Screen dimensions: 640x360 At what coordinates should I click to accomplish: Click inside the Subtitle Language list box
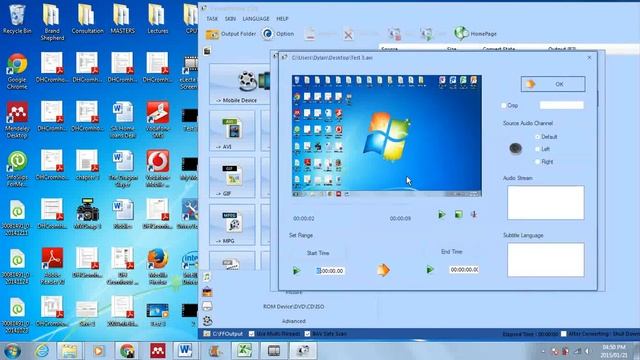[546, 260]
